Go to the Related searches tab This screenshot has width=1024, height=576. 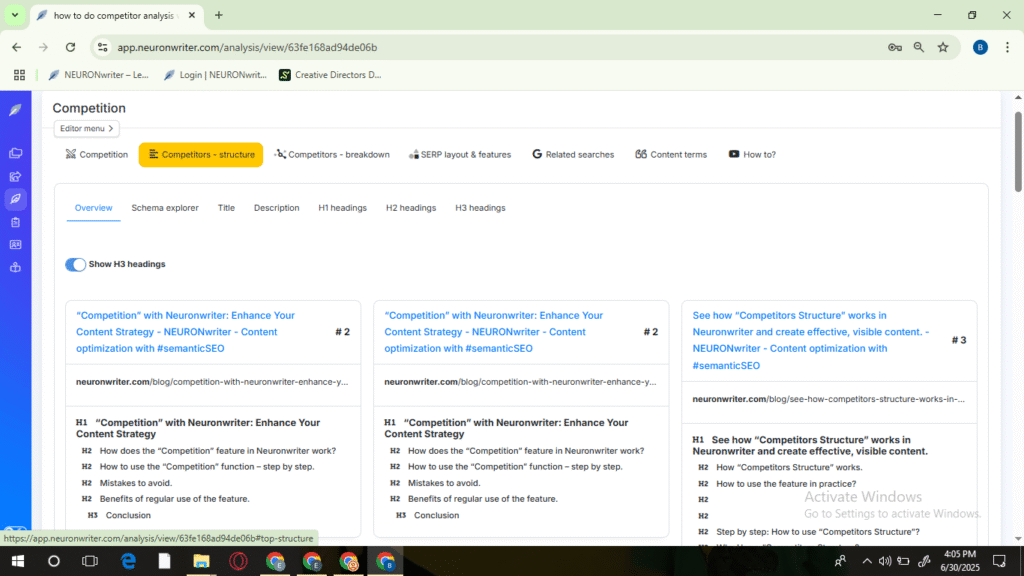coord(573,155)
